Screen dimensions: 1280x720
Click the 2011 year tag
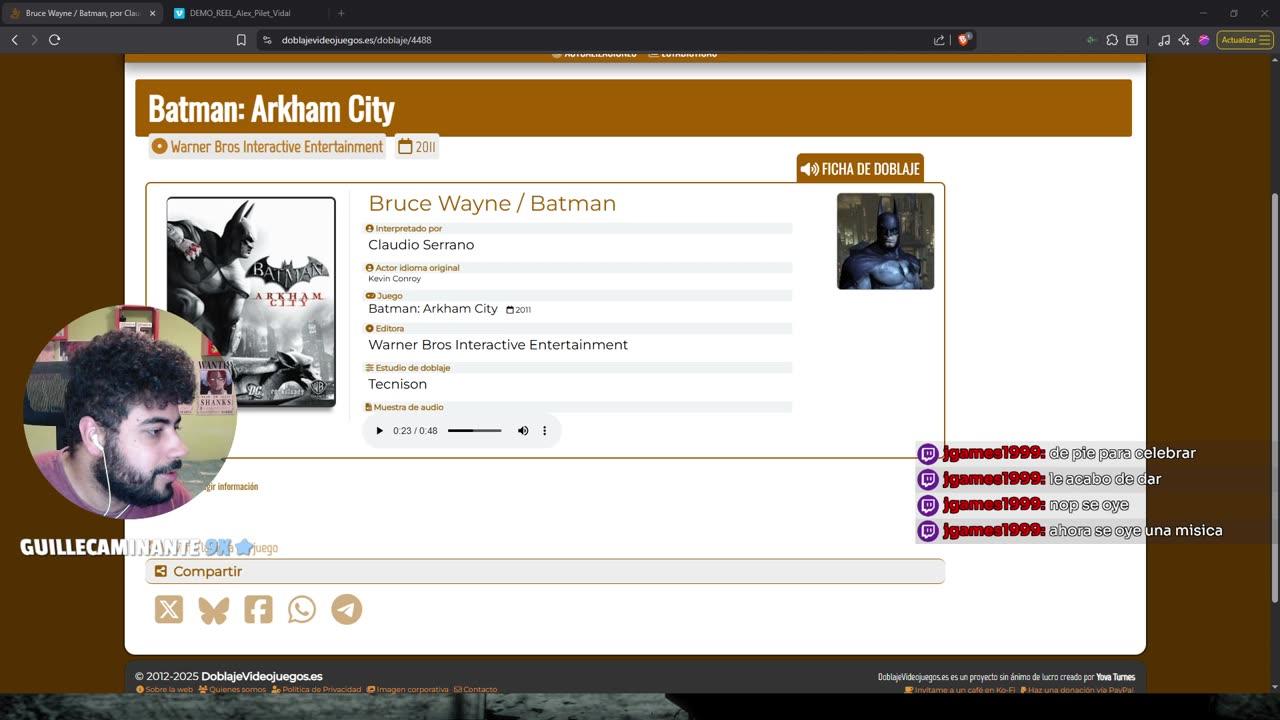[417, 146]
